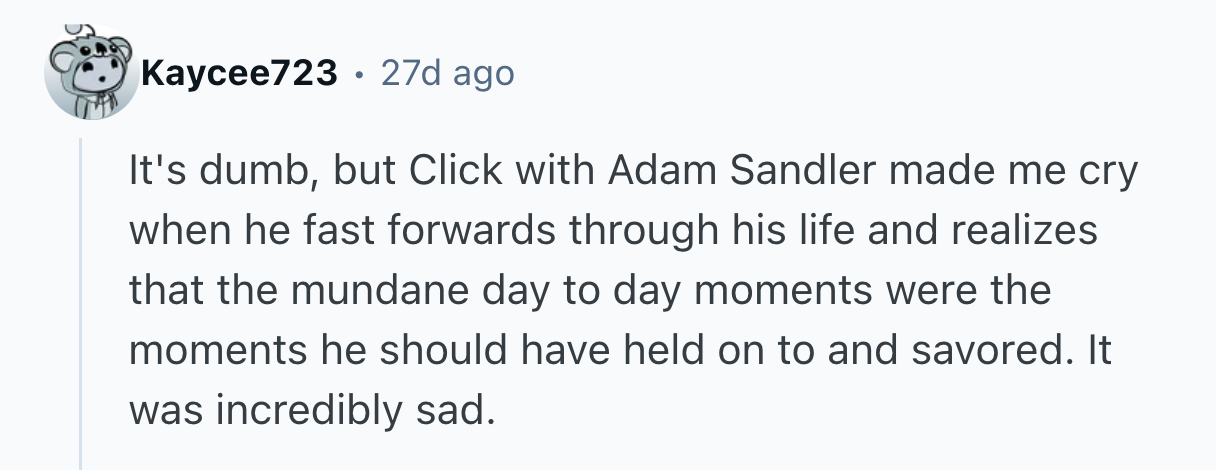Click the dot separator before the timestamp
Image resolution: width=1216 pixels, height=470 pixels.
click(358, 74)
